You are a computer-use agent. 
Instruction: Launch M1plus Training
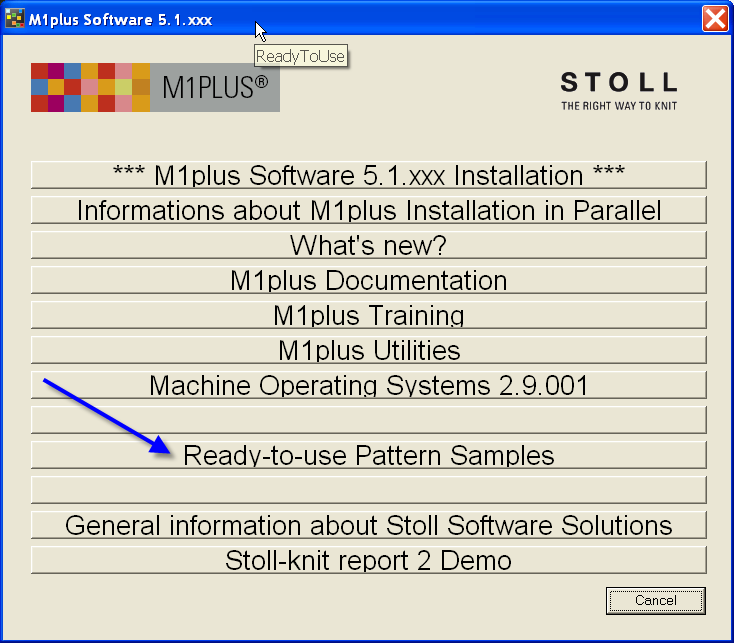pyautogui.click(x=368, y=315)
